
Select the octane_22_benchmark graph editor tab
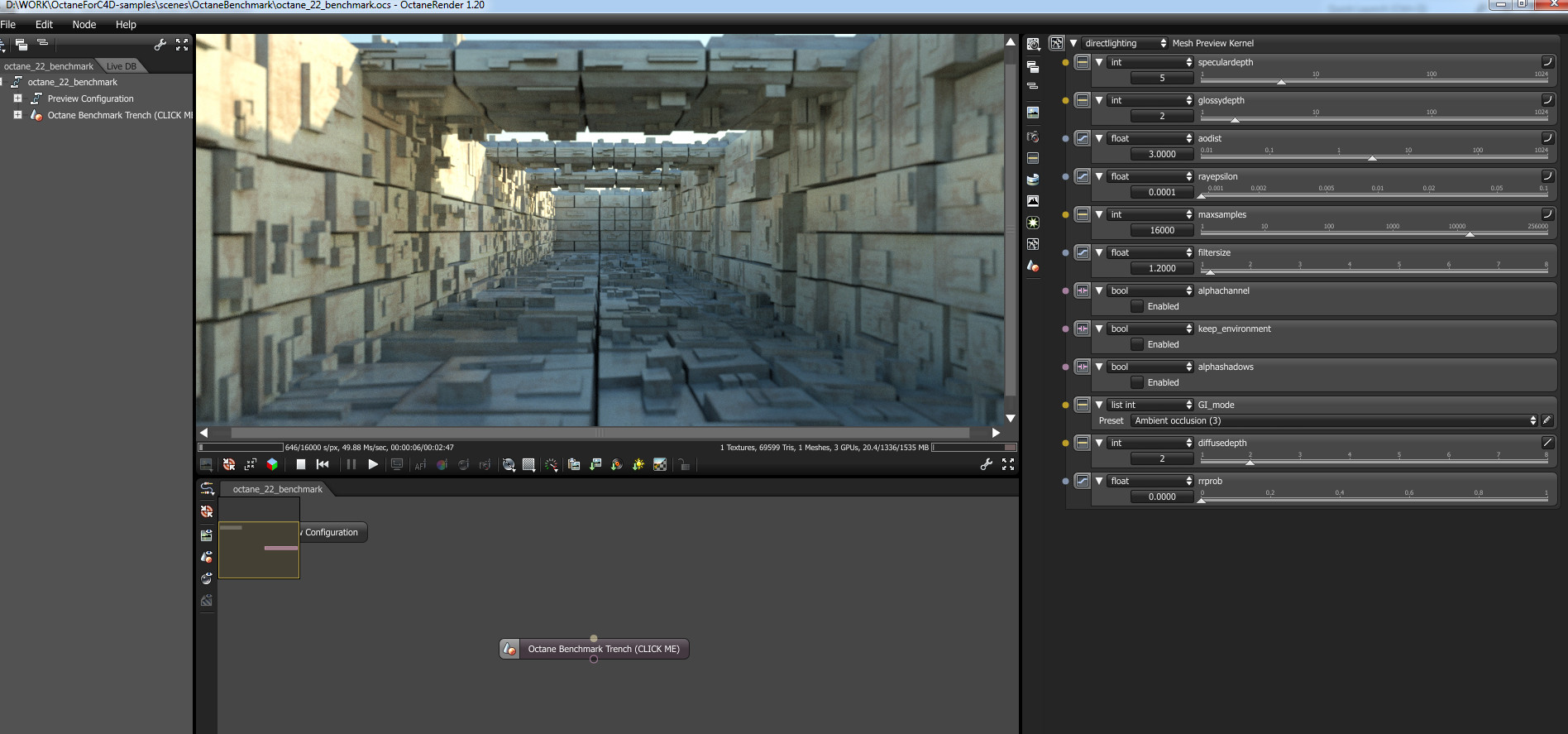coord(277,489)
